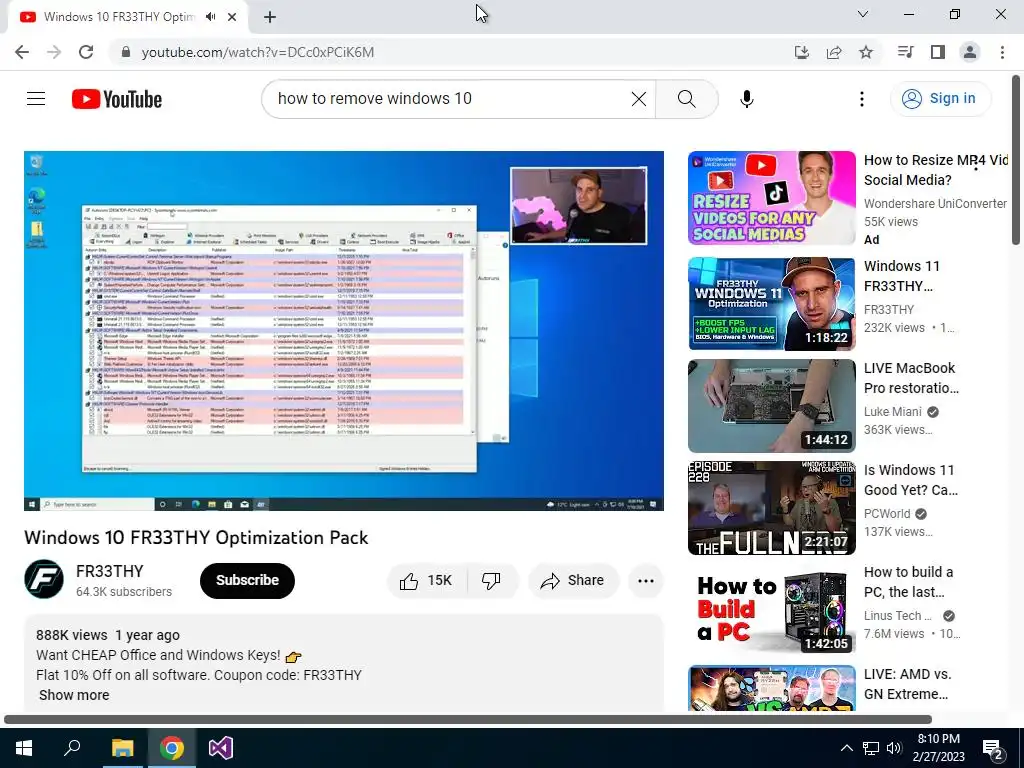Viewport: 1024px width, 768px height.
Task: Open more actions ellipsis under video
Action: [645, 581]
